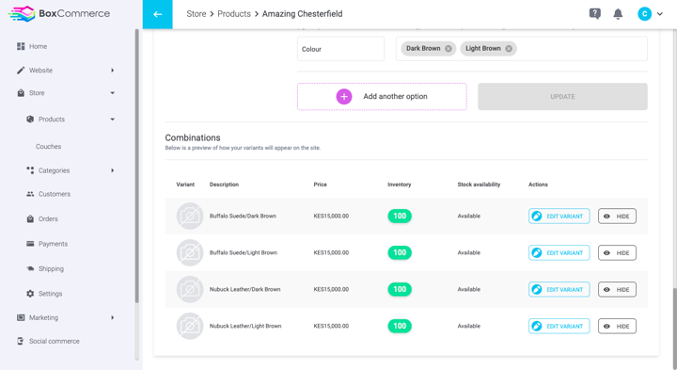677x370 pixels.
Task: Open the notifications bell
Action: point(618,14)
